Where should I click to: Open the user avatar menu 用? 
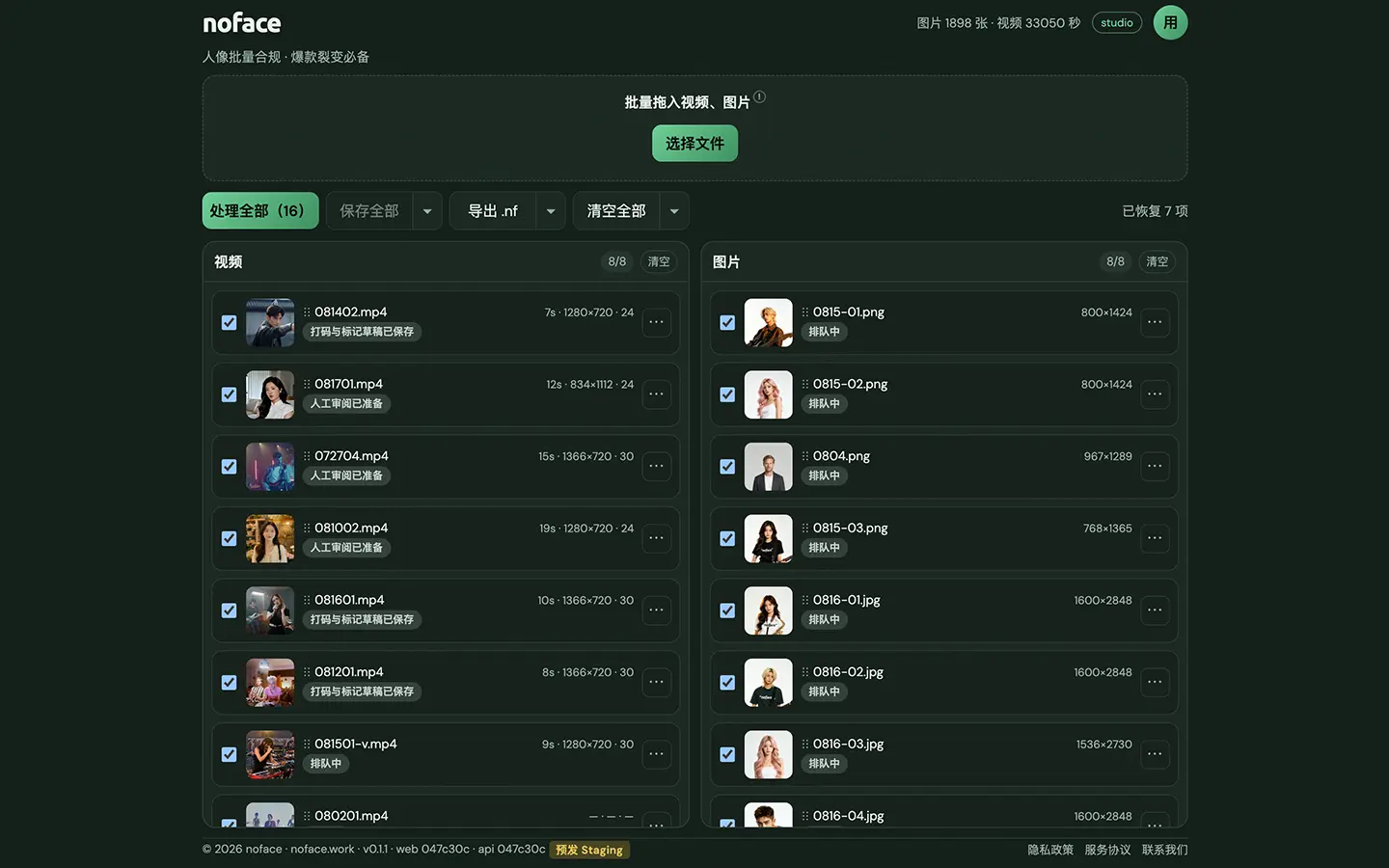coord(1170,23)
